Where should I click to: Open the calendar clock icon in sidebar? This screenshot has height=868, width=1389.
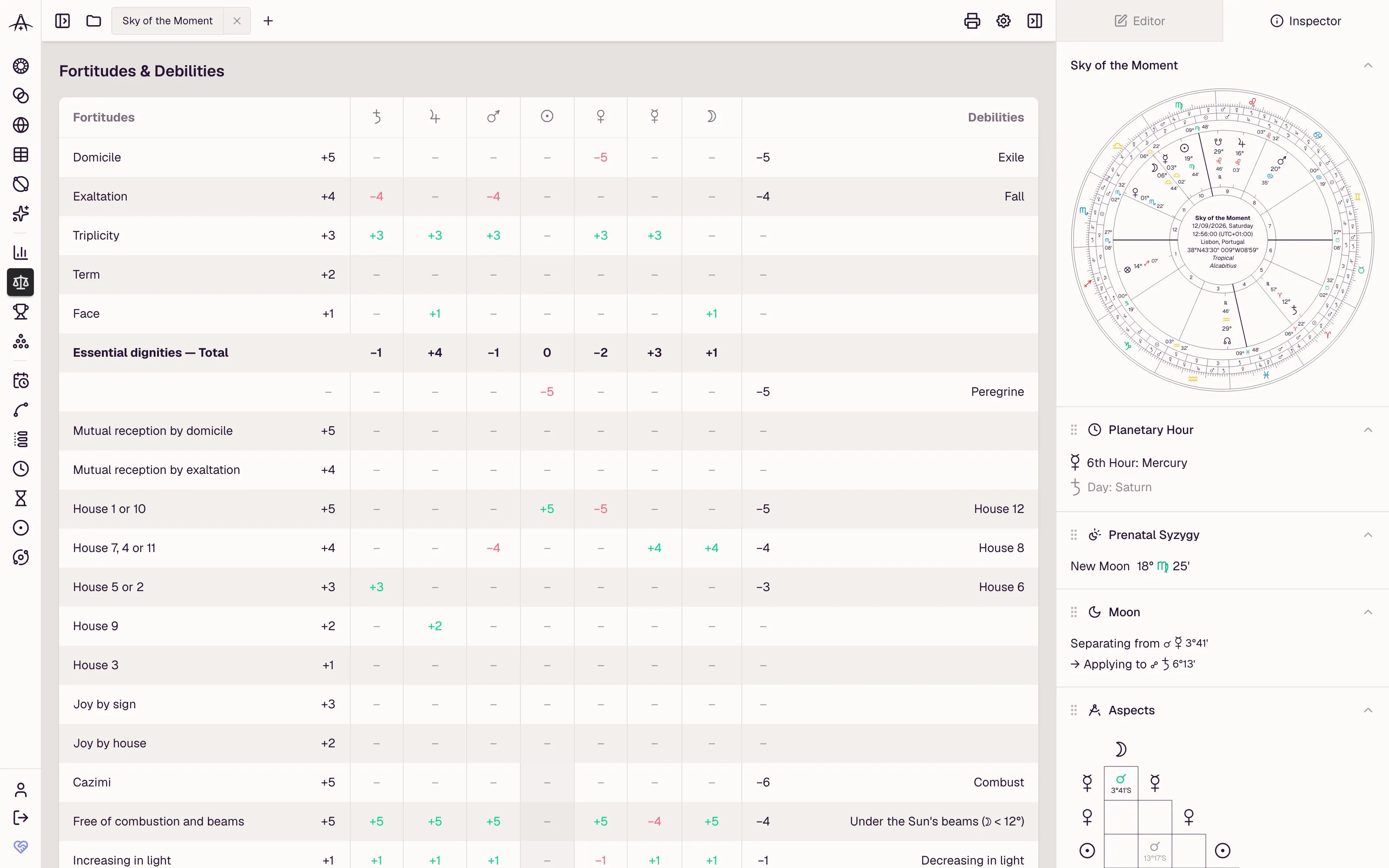tap(21, 381)
